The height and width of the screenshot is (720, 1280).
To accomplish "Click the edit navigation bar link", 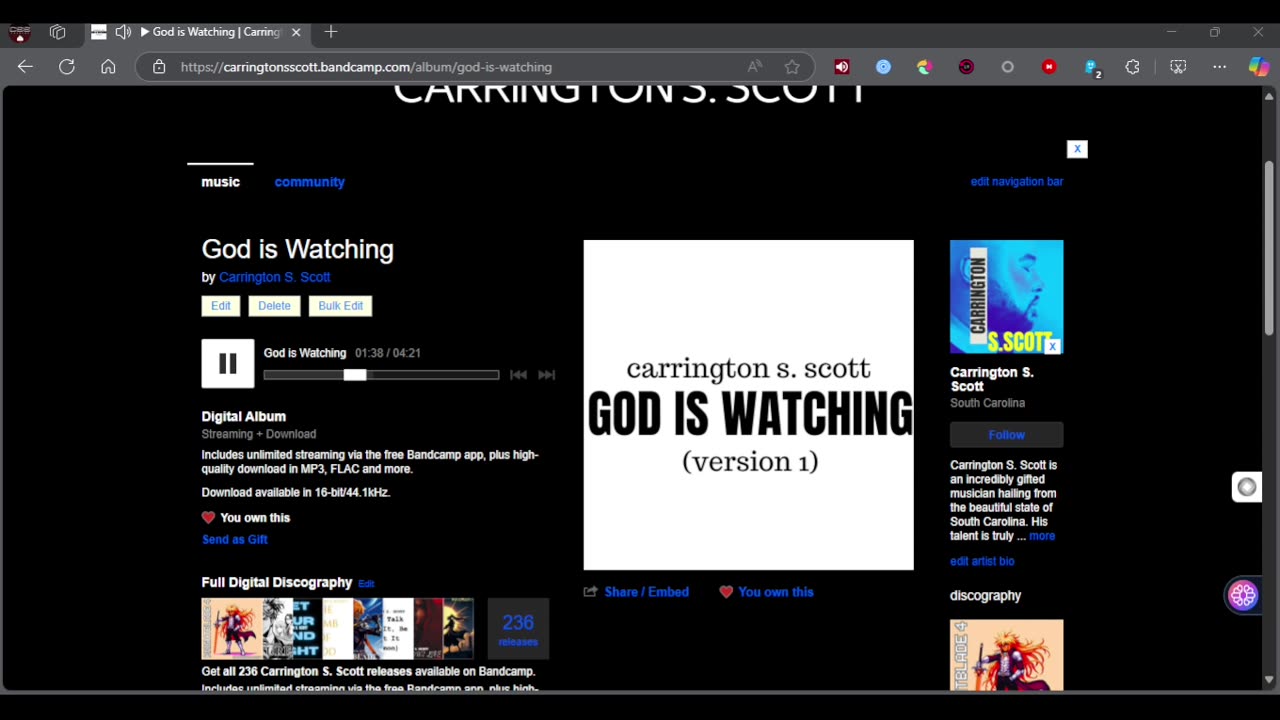I will pos(1017,182).
